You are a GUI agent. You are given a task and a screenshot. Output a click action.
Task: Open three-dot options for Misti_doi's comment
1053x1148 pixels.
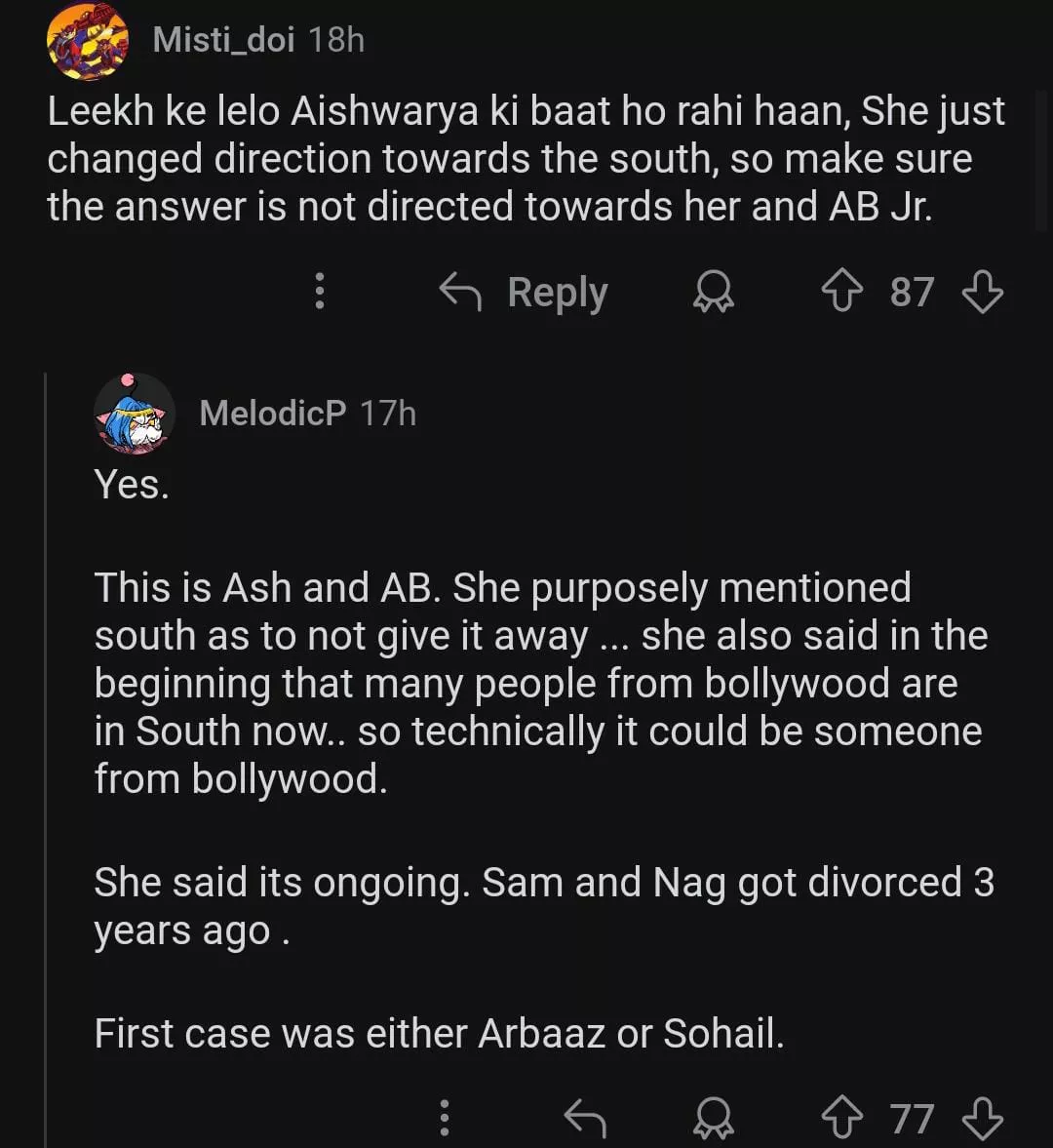coord(319,292)
